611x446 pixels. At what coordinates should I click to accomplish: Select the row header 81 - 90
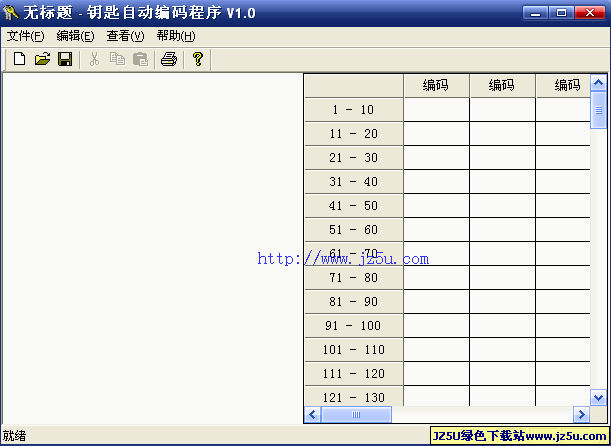[353, 302]
